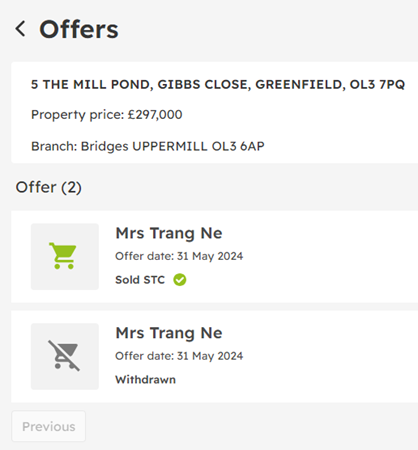Screen dimensions: 418x450
Task: Click the green shopping cart icon
Action: (x=63, y=256)
